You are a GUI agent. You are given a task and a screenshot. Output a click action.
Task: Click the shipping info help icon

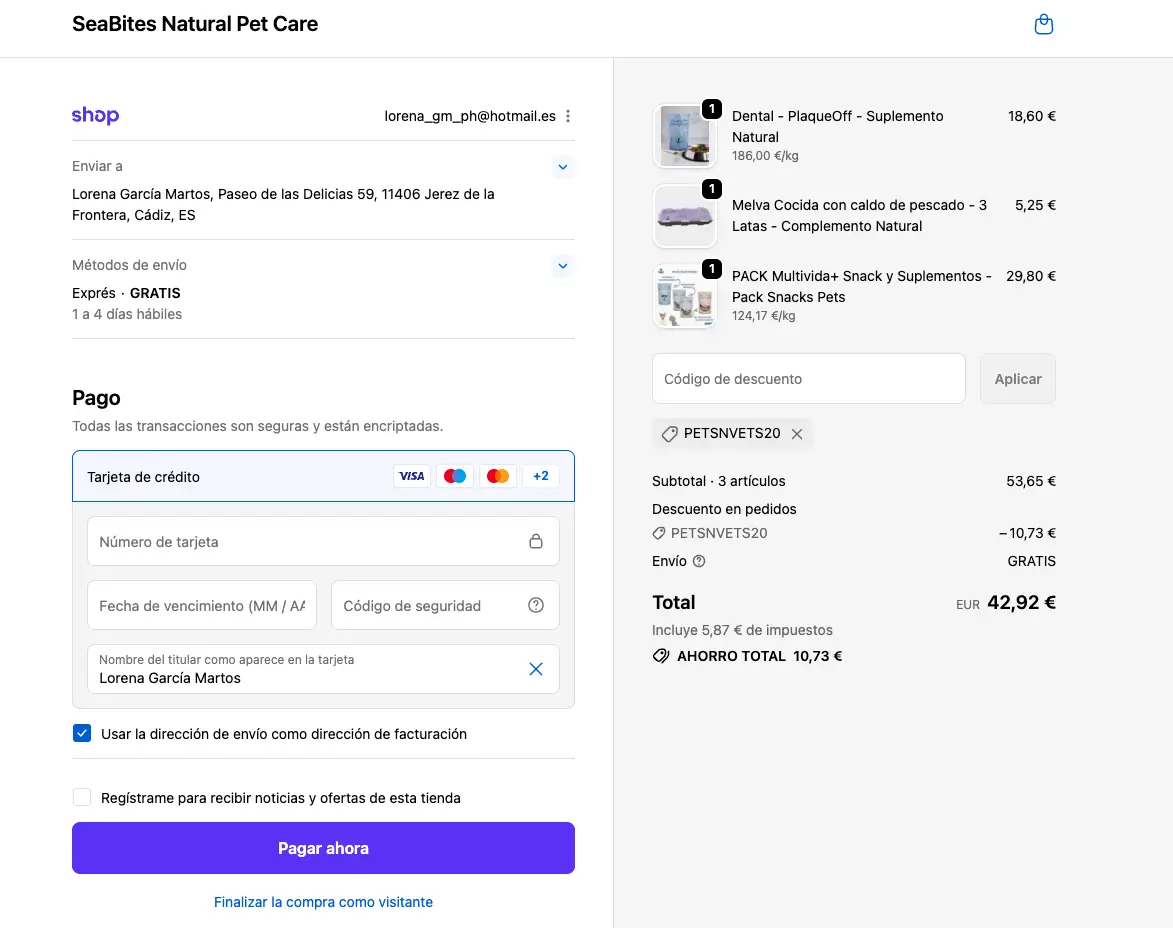coord(699,561)
